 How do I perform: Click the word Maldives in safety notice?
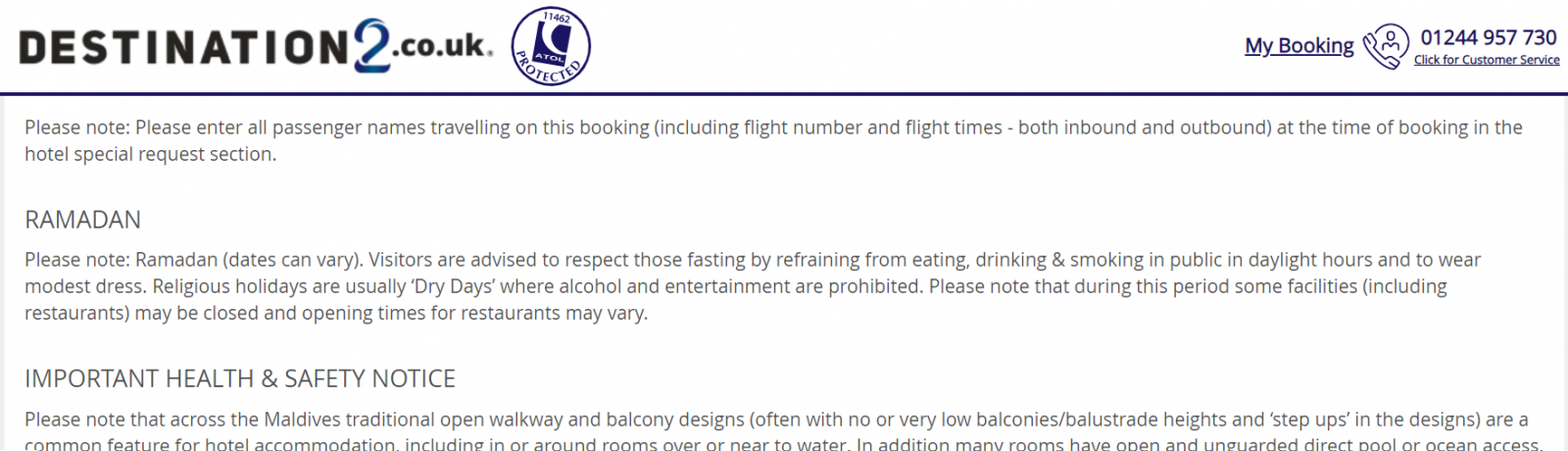300,420
